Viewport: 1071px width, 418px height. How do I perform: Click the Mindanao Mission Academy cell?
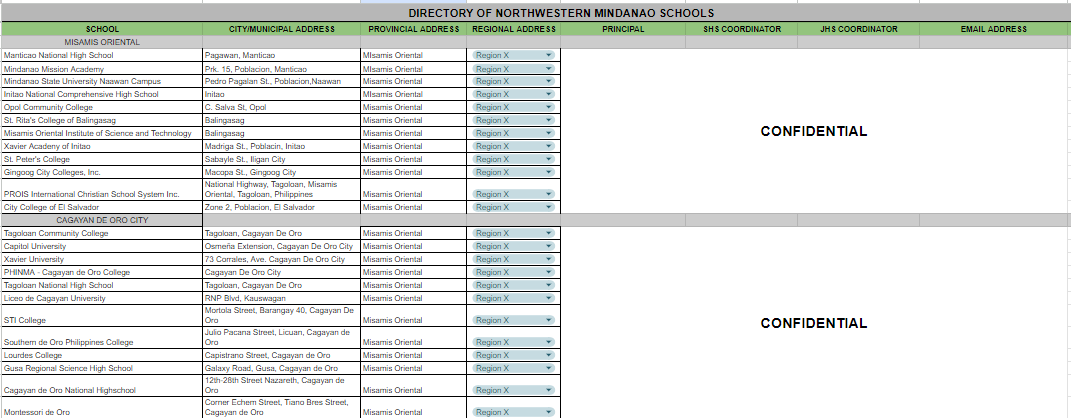coord(102,69)
